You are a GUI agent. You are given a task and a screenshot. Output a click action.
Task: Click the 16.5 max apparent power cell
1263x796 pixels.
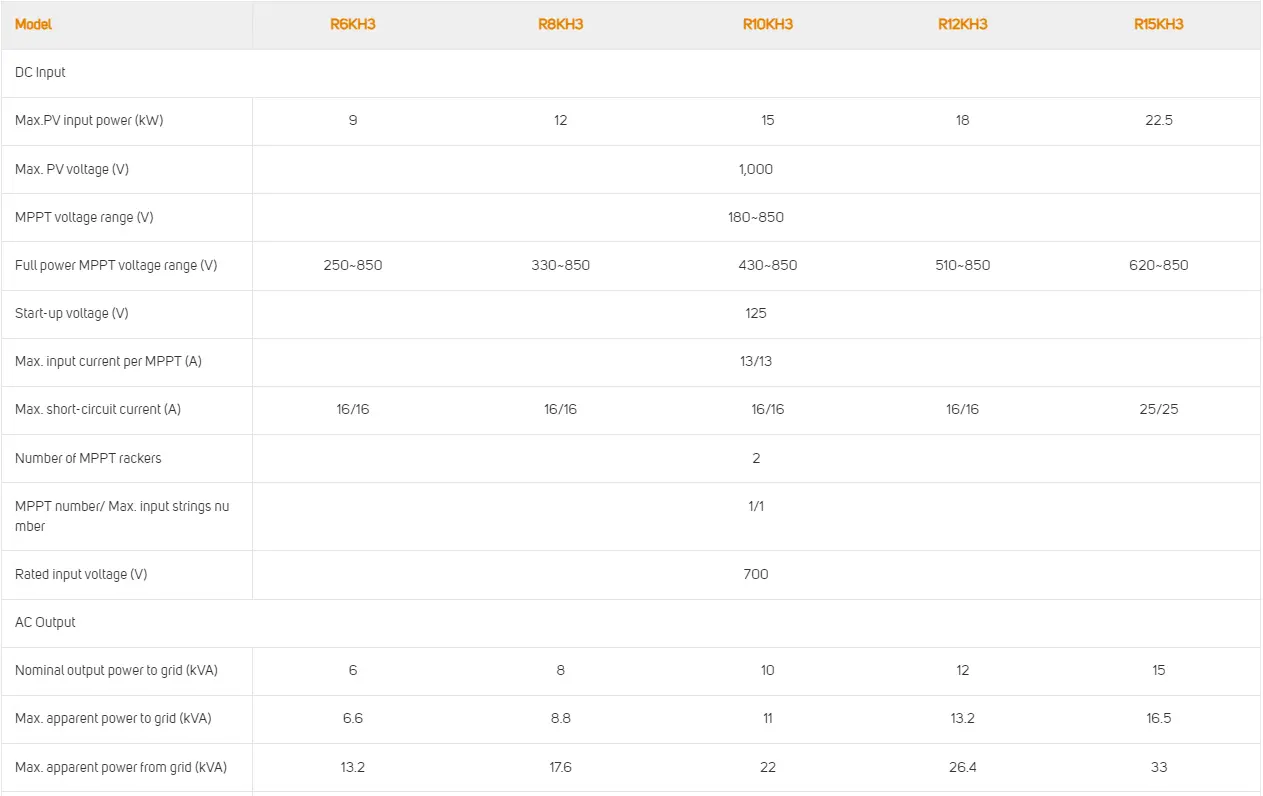(1158, 718)
